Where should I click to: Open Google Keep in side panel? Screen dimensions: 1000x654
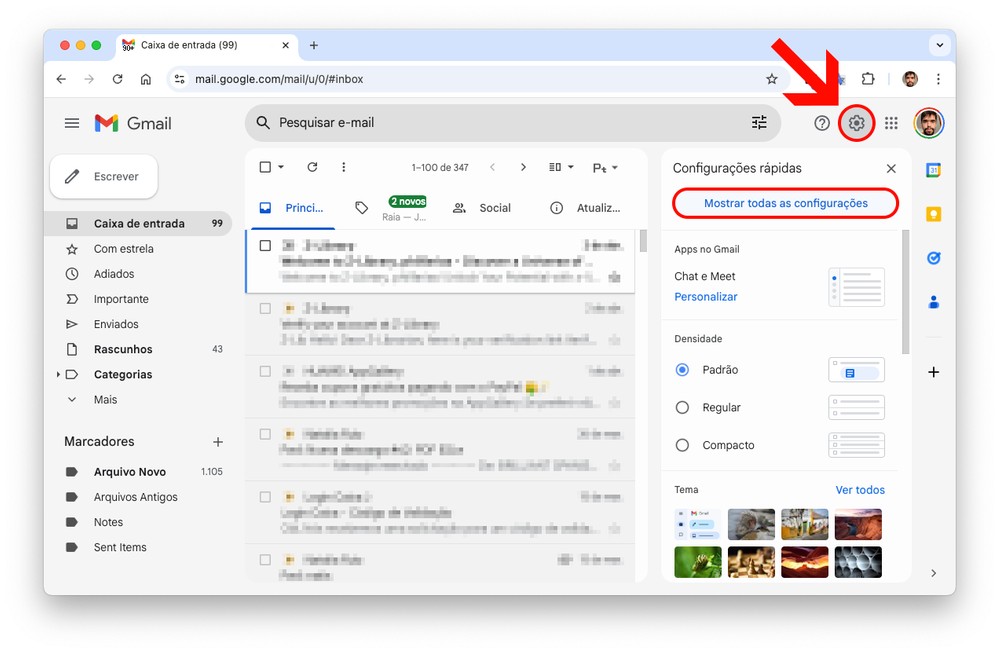933,214
